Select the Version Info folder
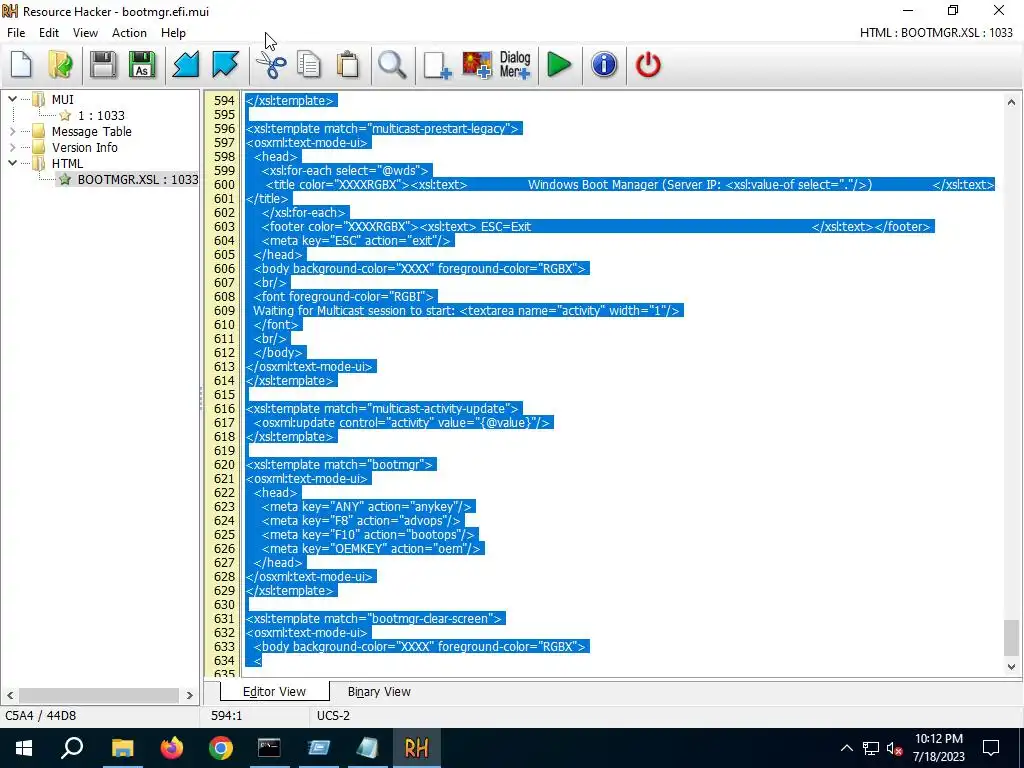1024x768 pixels. pyautogui.click(x=85, y=148)
